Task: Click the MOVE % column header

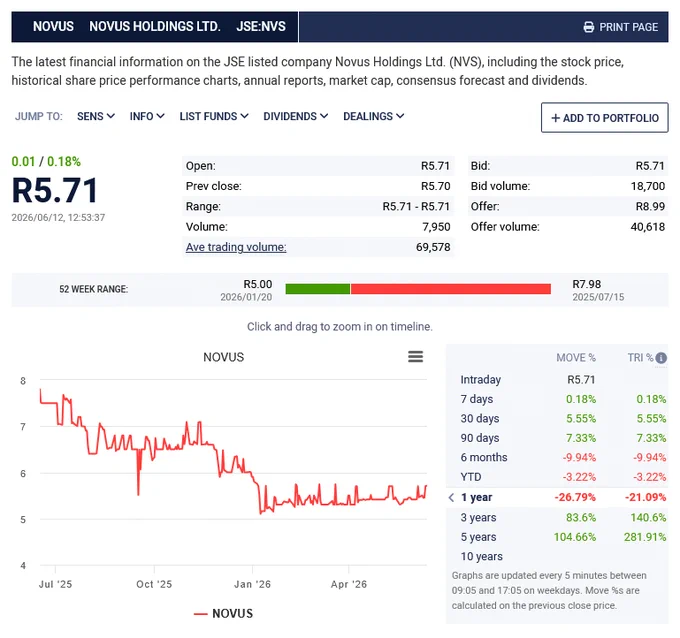Action: click(576, 358)
